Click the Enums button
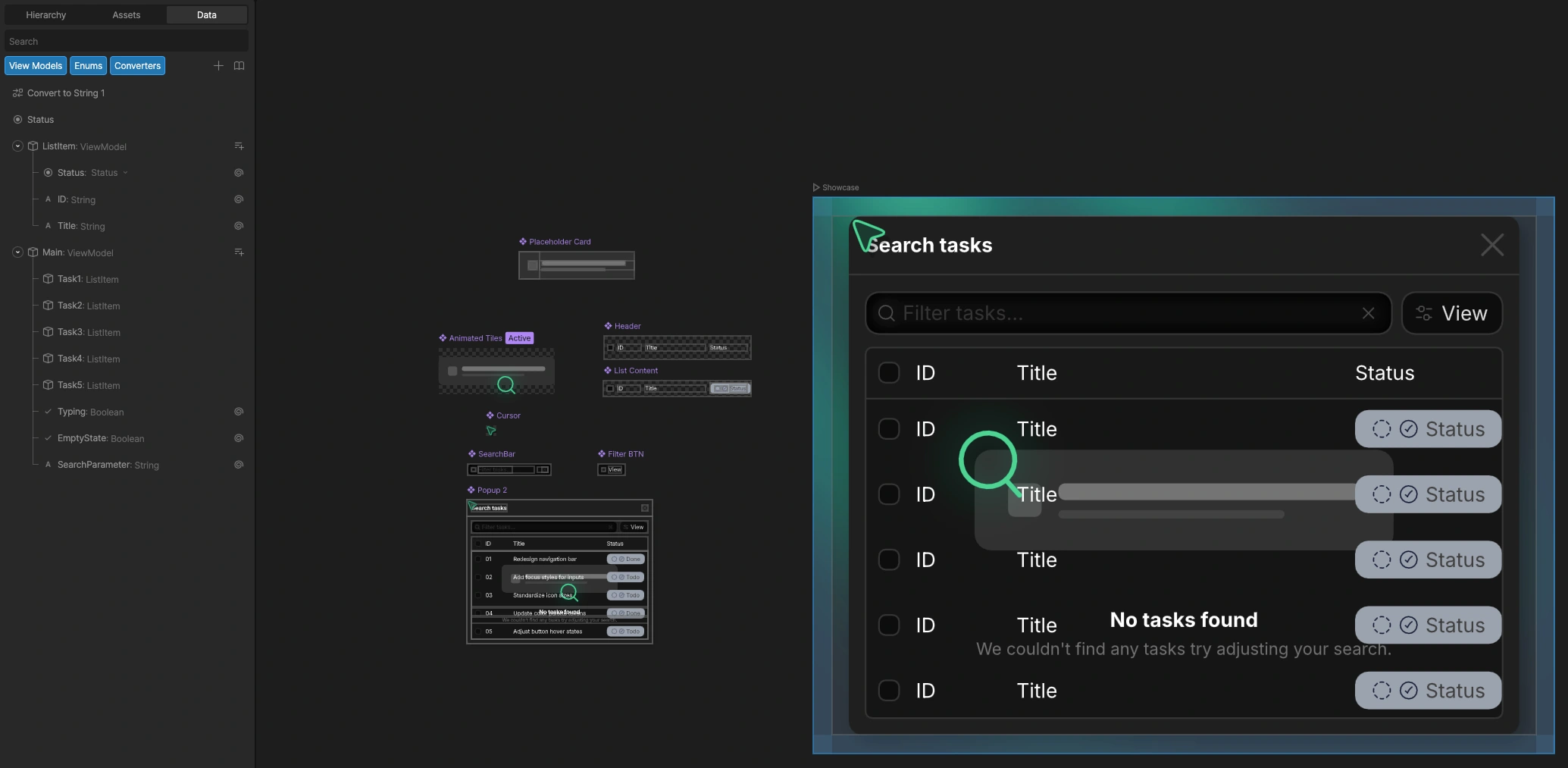 [88, 65]
